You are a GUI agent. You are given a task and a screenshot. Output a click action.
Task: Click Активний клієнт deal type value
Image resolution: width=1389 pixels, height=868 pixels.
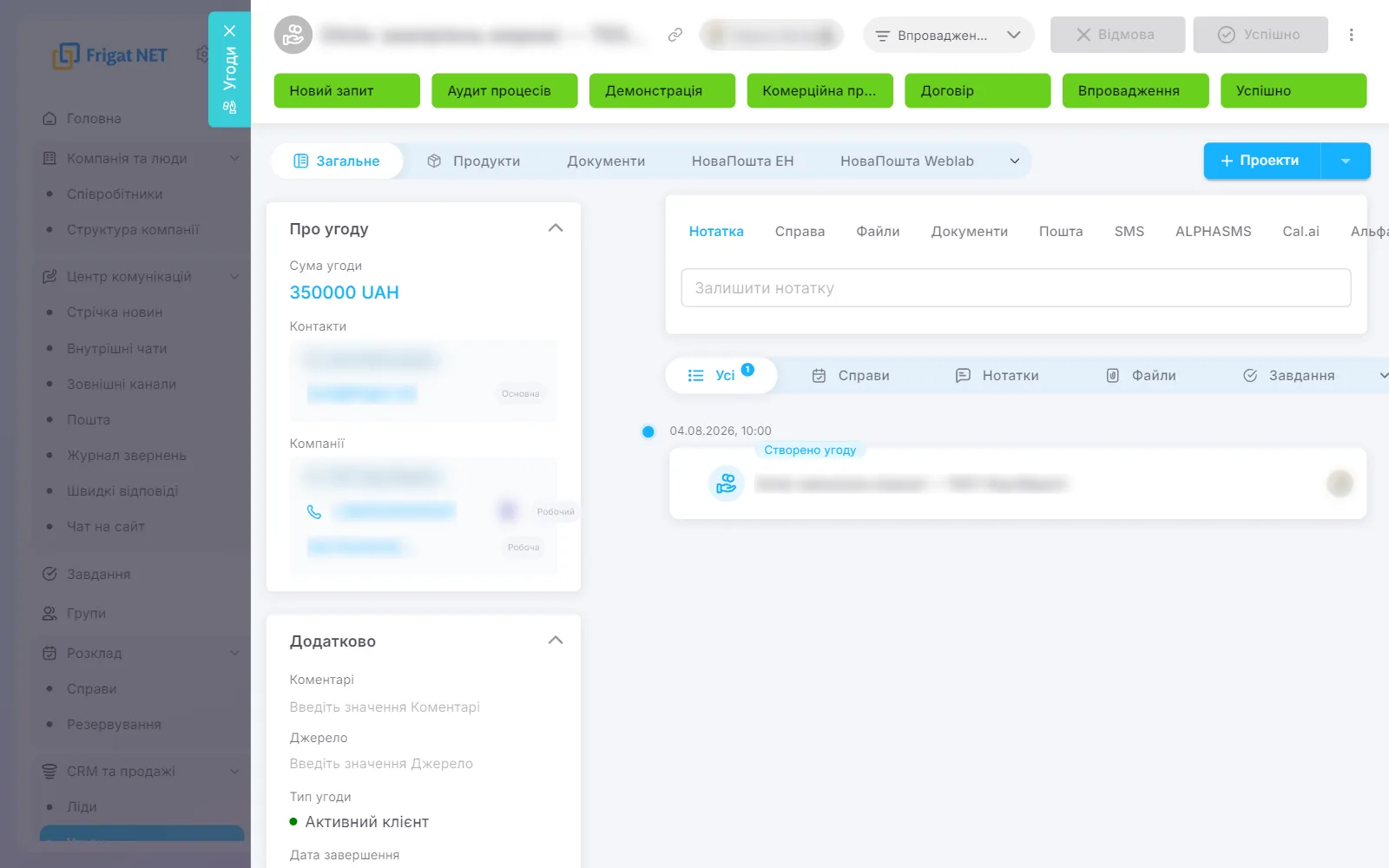click(x=366, y=821)
